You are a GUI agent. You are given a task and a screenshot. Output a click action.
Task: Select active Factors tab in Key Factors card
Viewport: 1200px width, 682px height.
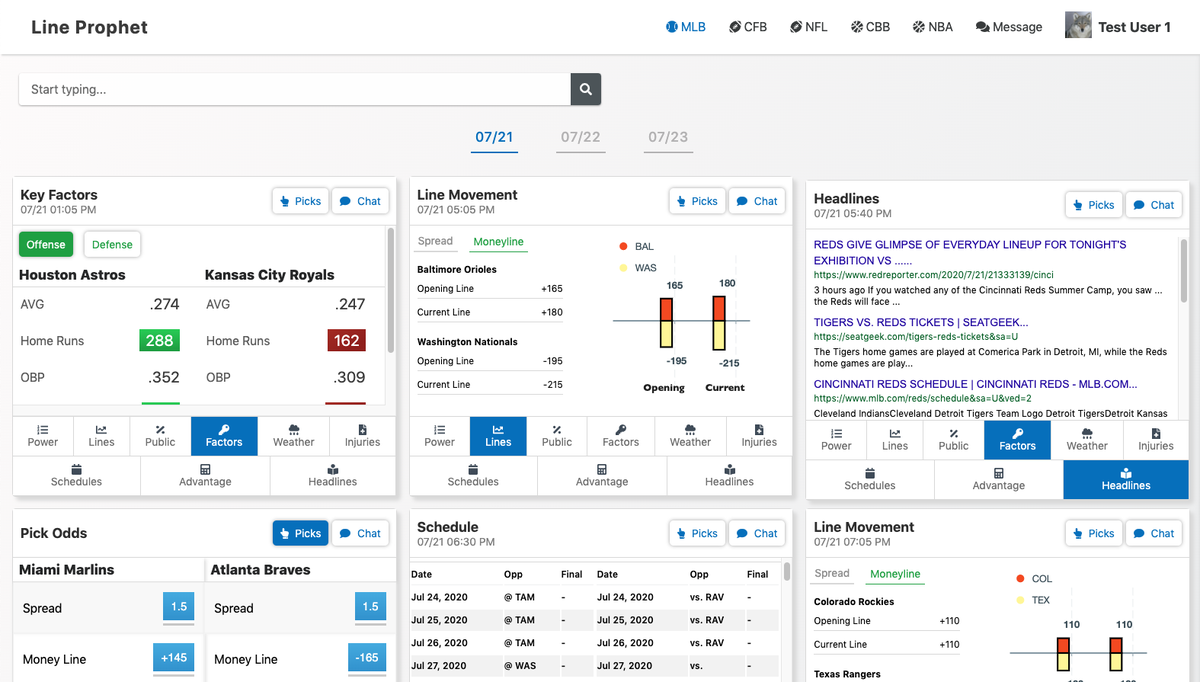click(x=224, y=436)
